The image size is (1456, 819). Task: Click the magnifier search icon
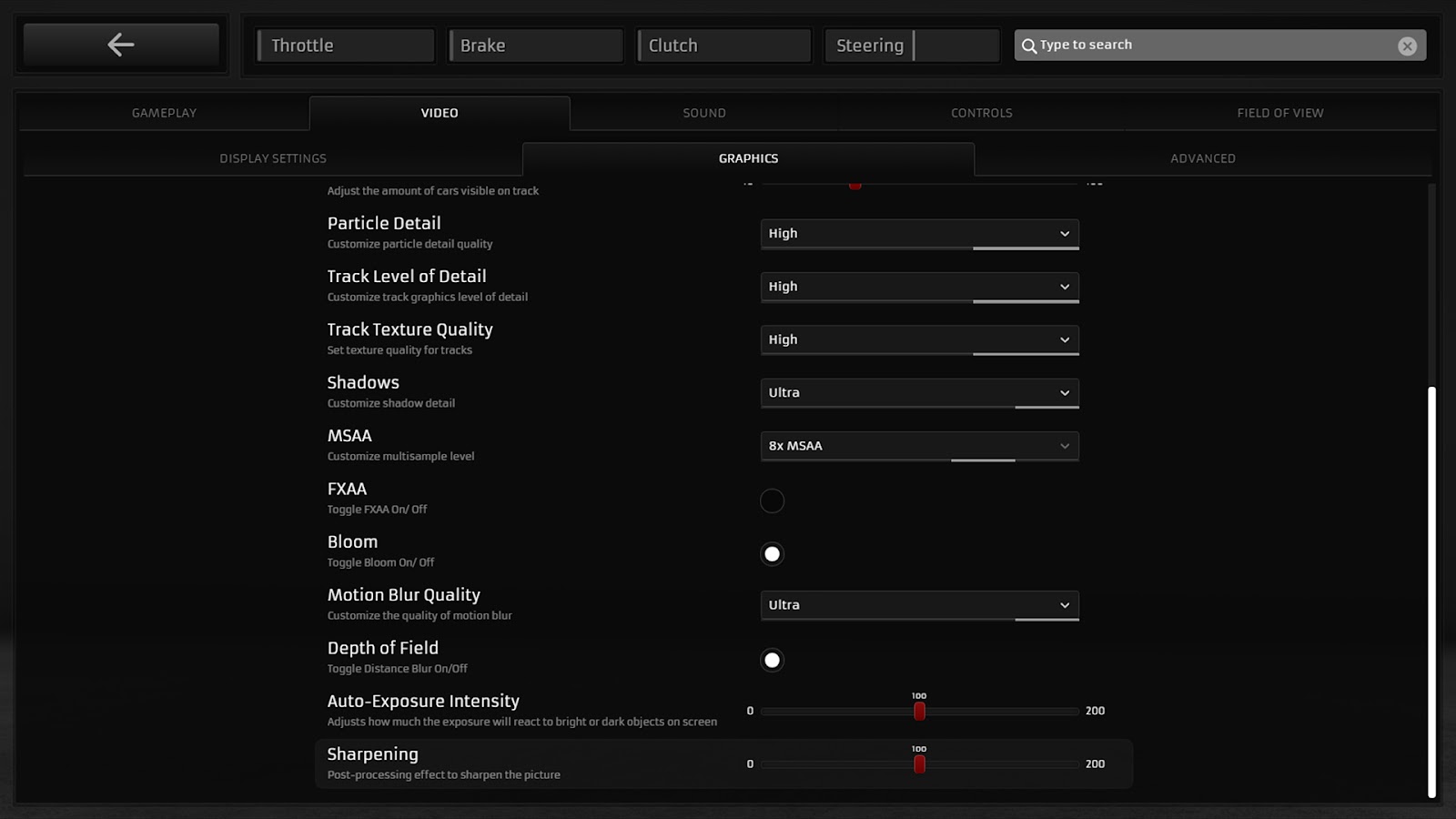coord(1028,45)
